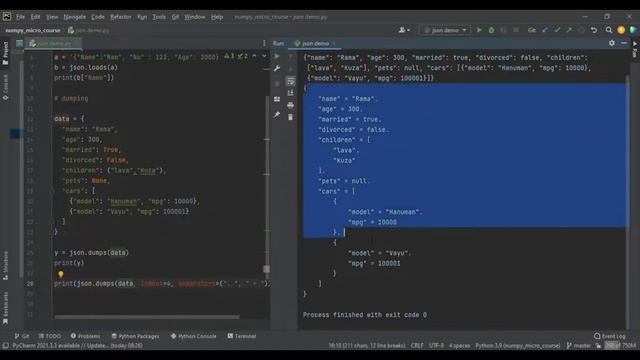Image resolution: width=640 pixels, height=360 pixels.
Task: Click the print icon in Run console
Action: (290, 105)
